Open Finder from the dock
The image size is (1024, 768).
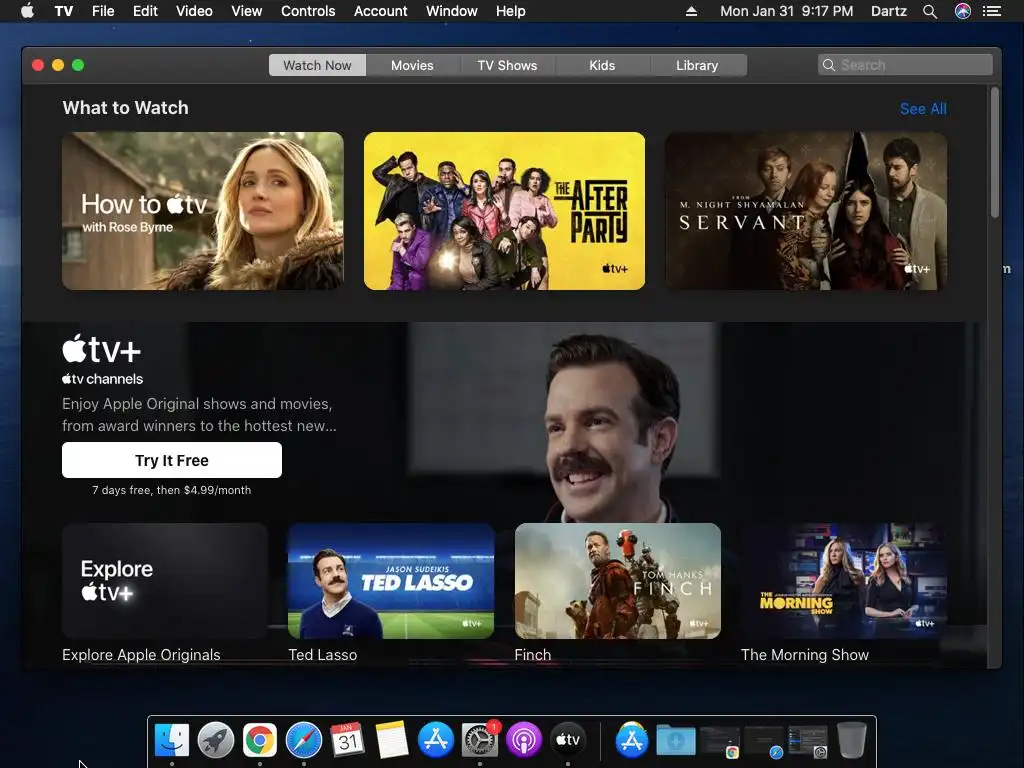[x=172, y=740]
